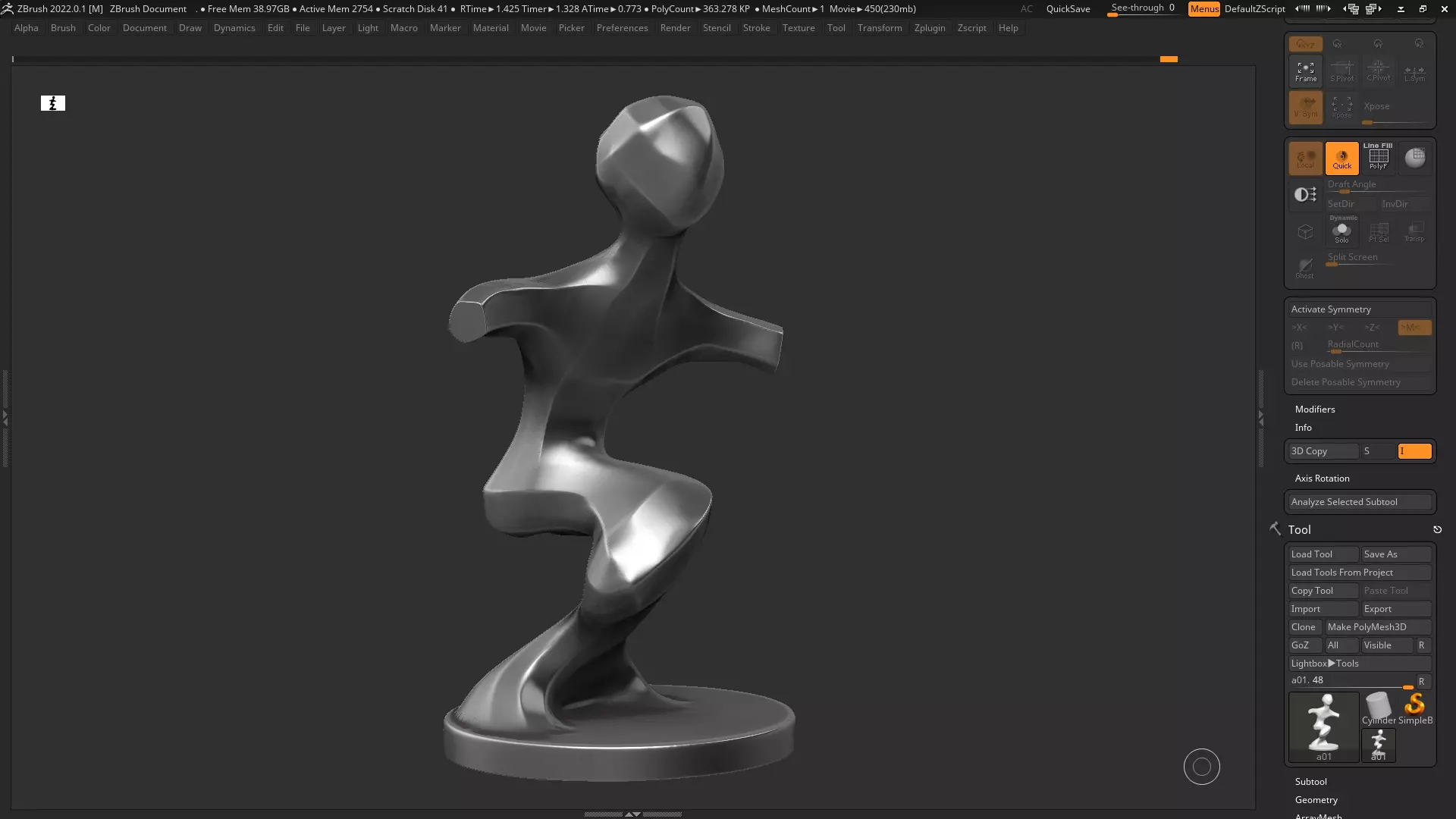Viewport: 1456px width, 819px height.
Task: Open Lightbox Tools
Action: (1360, 664)
